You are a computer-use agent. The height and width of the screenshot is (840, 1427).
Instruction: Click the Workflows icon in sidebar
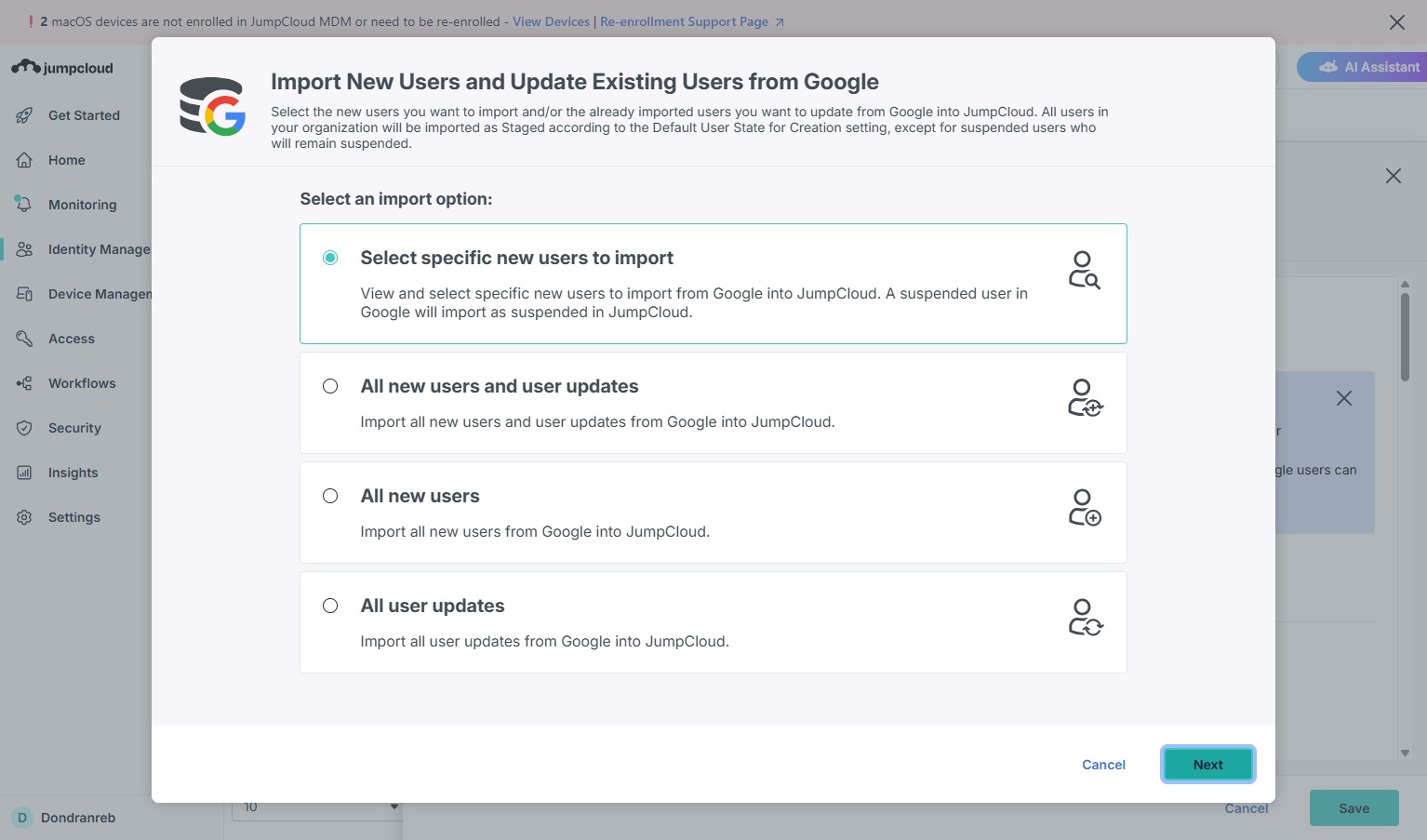24,383
